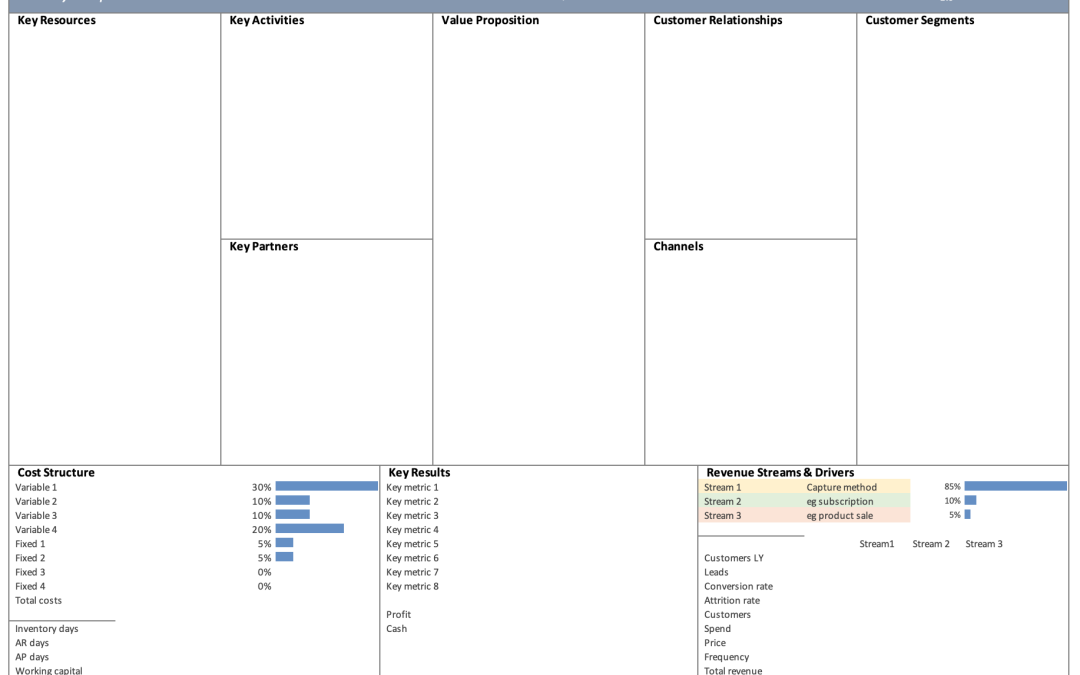Click the Key Resources section heading
Screen dimensions: 1080x675
click(56, 20)
